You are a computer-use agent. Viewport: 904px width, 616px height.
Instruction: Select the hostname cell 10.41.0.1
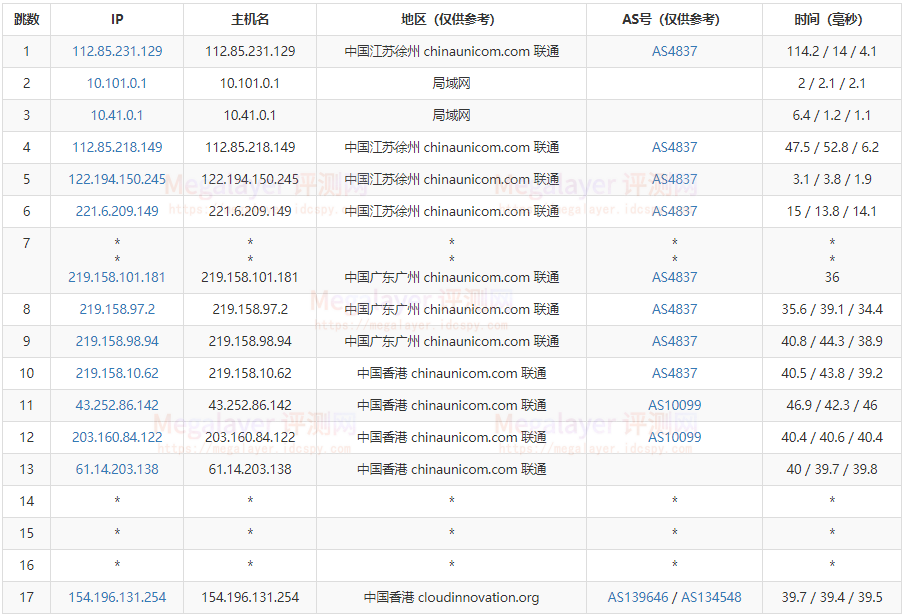tap(250, 115)
